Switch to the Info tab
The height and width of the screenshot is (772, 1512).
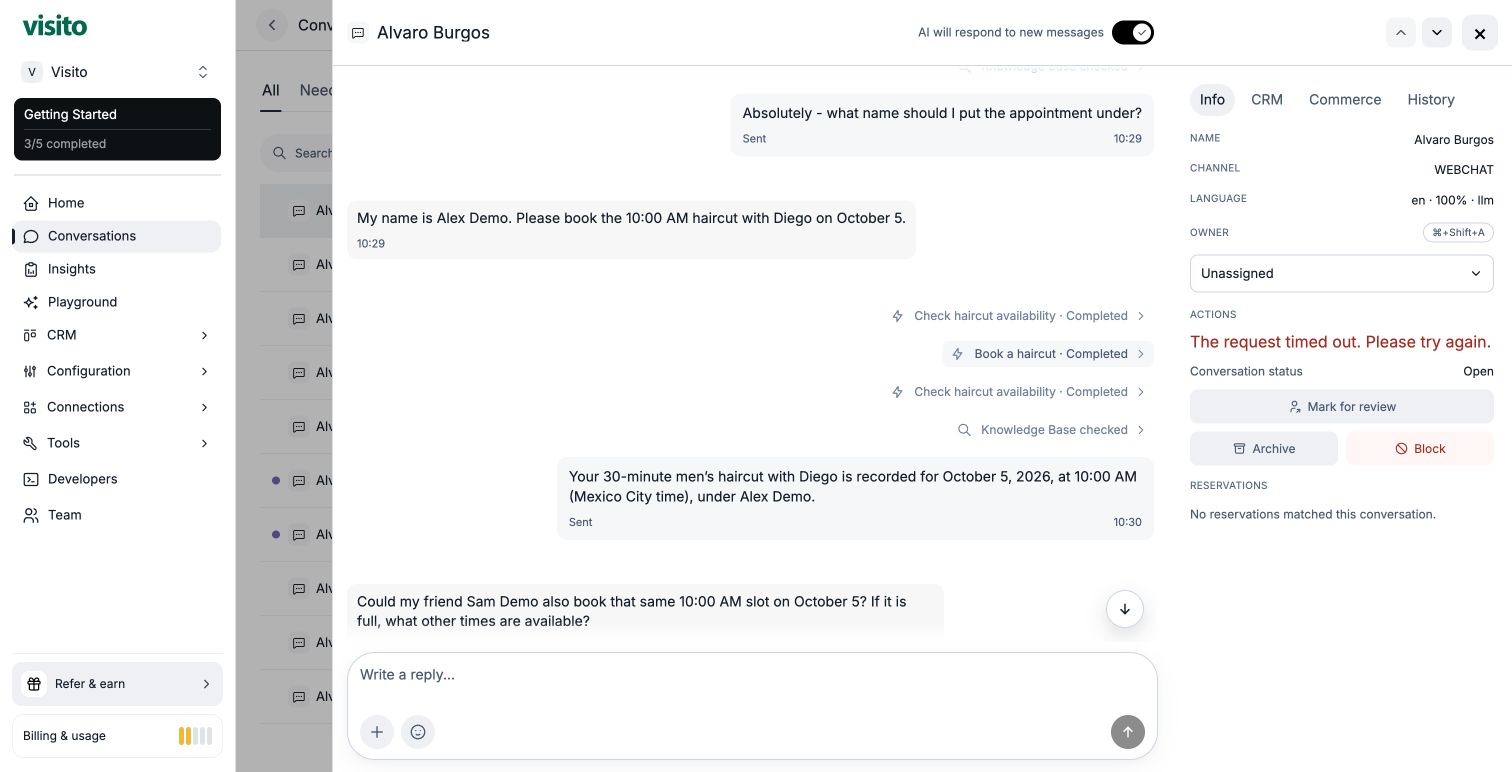tap(1212, 100)
